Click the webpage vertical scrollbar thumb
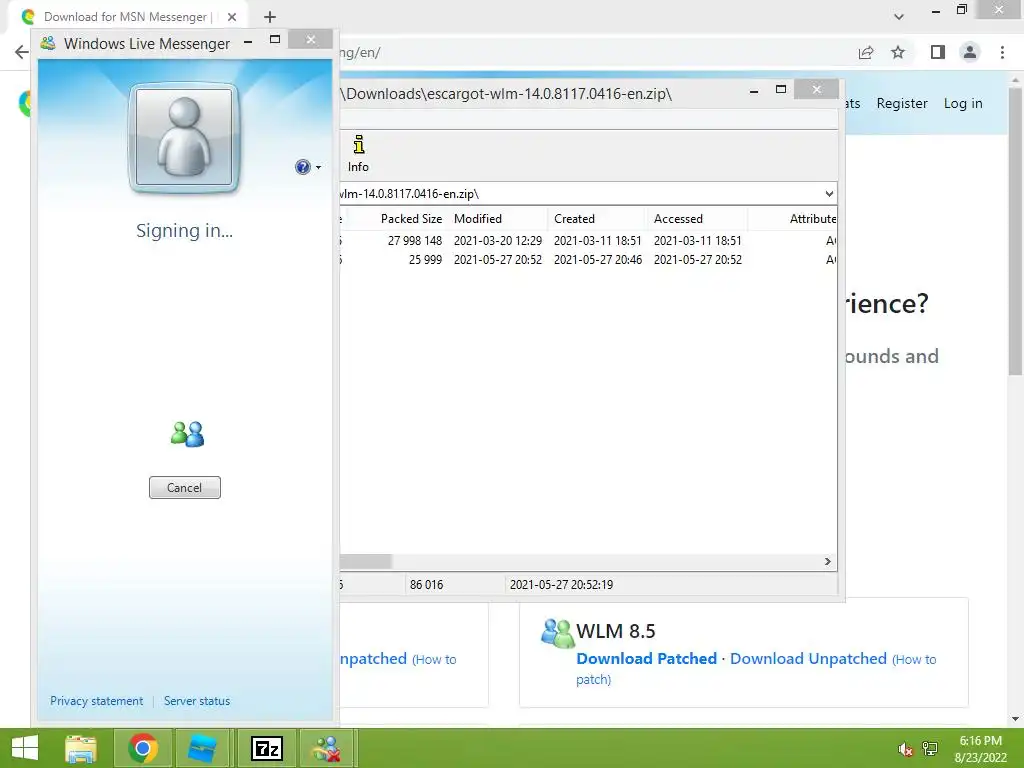 (x=1016, y=232)
